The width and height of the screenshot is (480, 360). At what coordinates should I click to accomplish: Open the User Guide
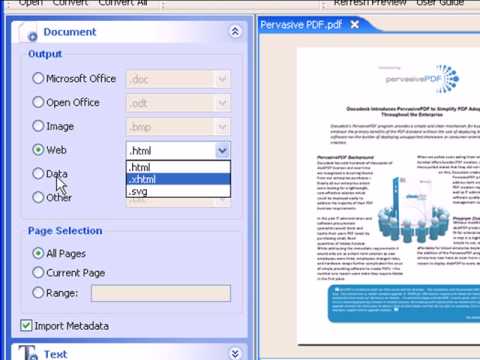pyautogui.click(x=440, y=3)
